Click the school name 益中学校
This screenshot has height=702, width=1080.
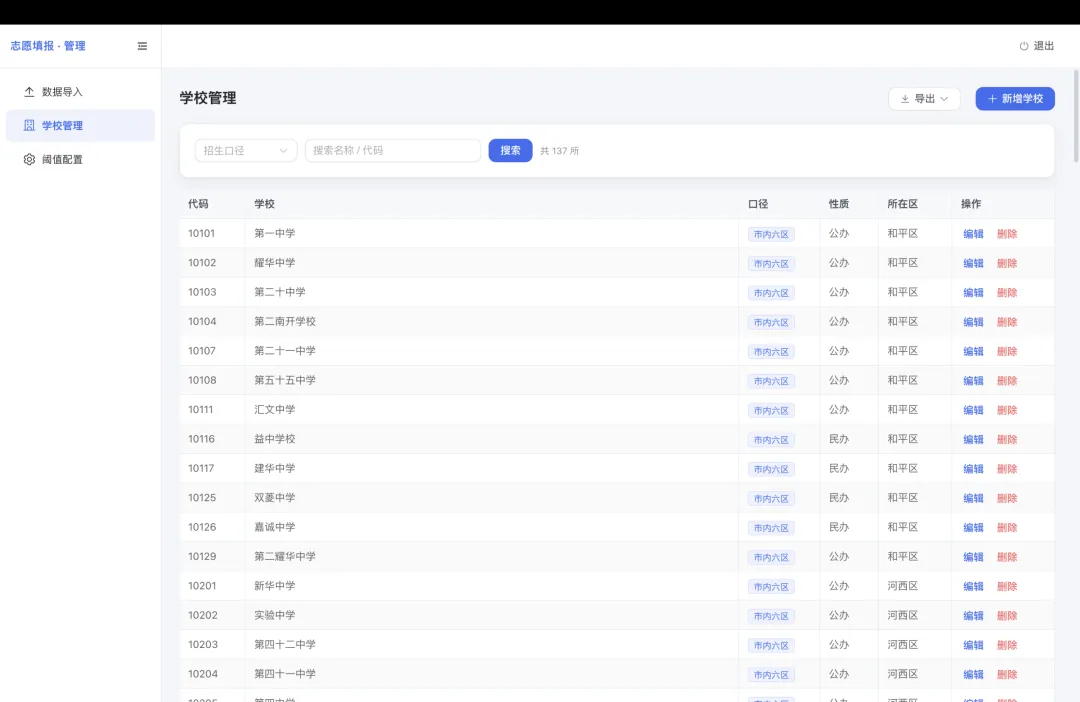pyautogui.click(x=275, y=439)
